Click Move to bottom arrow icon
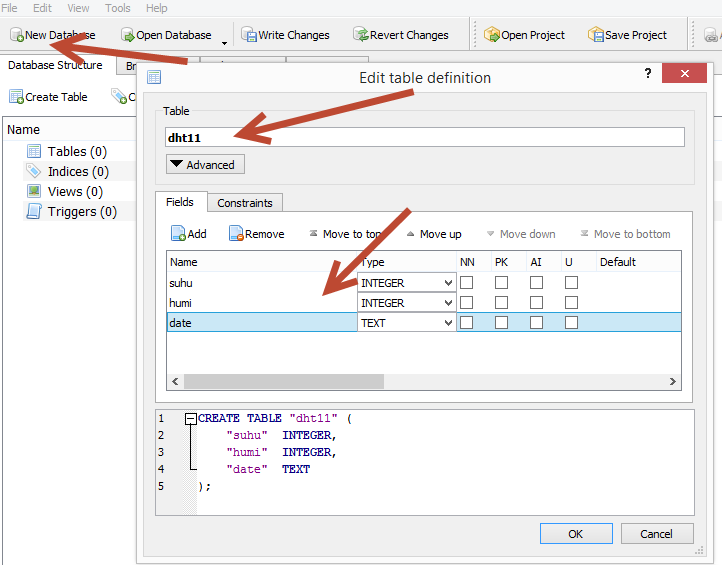The height and width of the screenshot is (565, 722). pyautogui.click(x=584, y=233)
